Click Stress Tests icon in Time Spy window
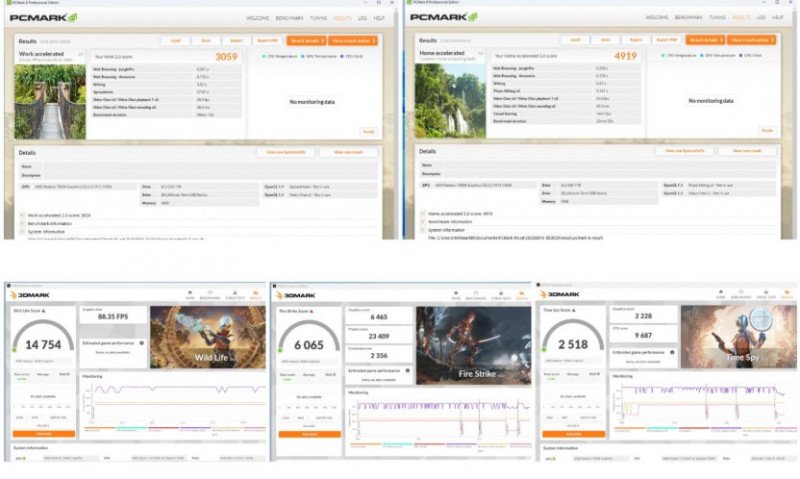 tap(765, 294)
